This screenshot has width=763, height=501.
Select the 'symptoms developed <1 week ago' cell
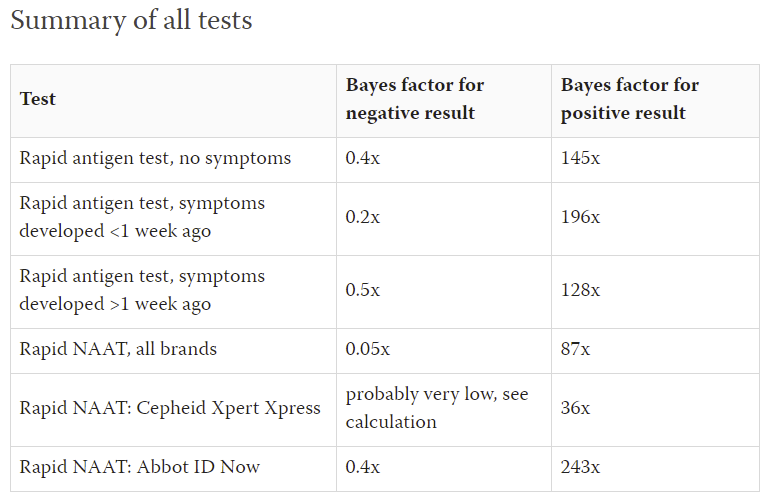(x=142, y=217)
